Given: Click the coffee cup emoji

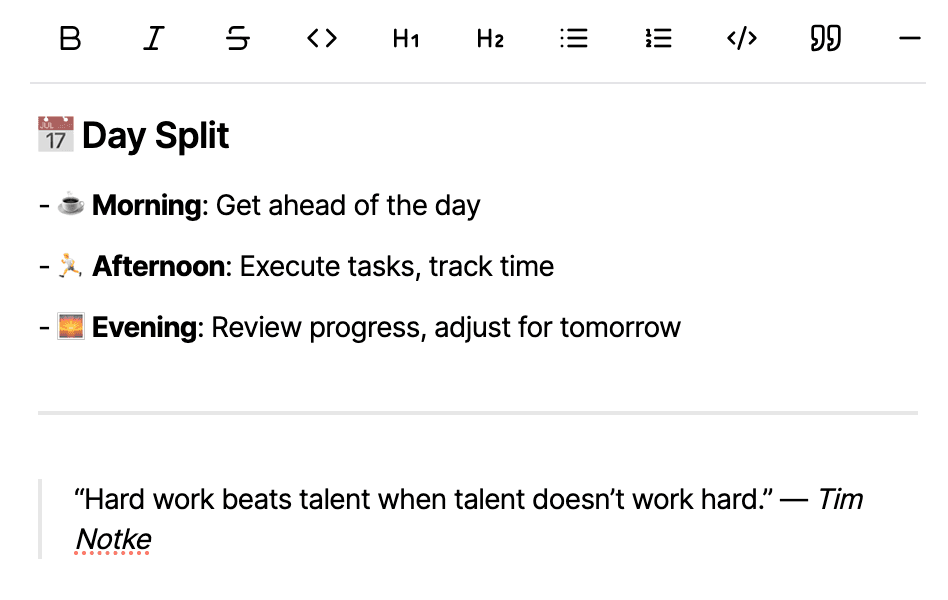Looking at the screenshot, I should 70,206.
